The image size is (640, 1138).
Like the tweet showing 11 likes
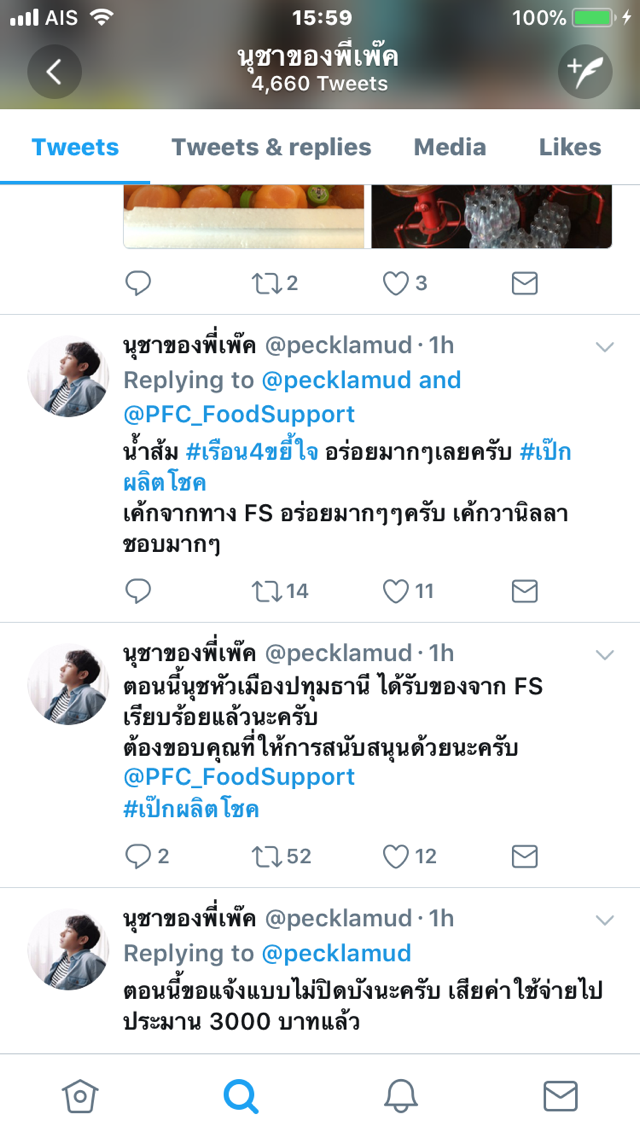tap(397, 591)
